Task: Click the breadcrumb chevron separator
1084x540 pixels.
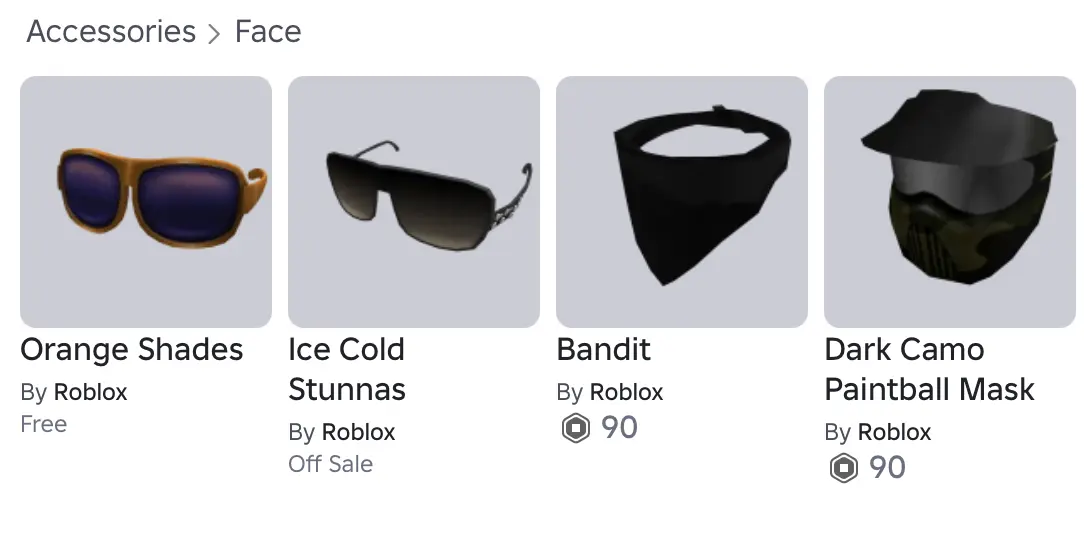Action: pos(214,34)
